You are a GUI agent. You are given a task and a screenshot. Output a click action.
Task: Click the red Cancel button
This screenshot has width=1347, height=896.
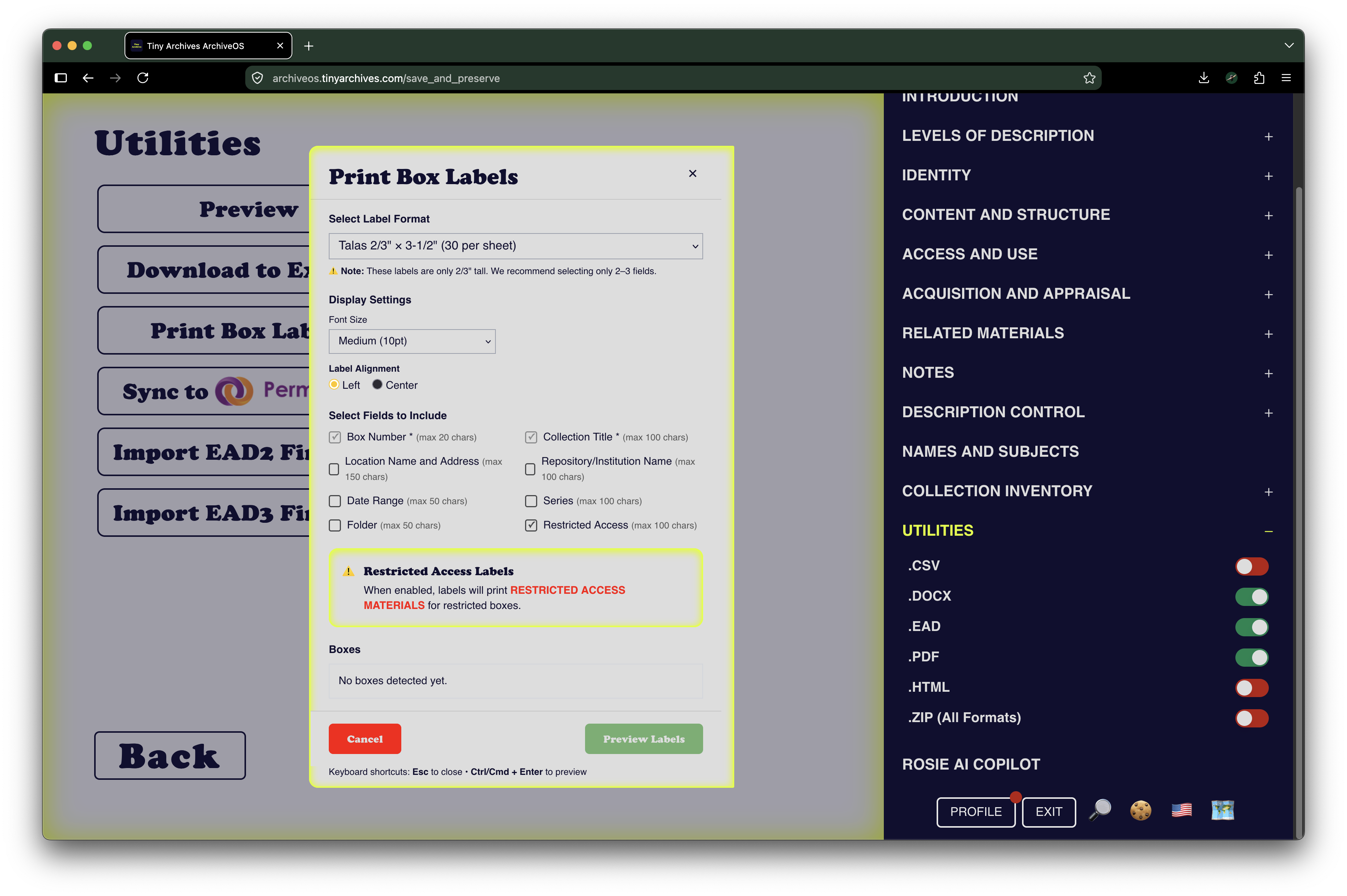[x=364, y=738]
